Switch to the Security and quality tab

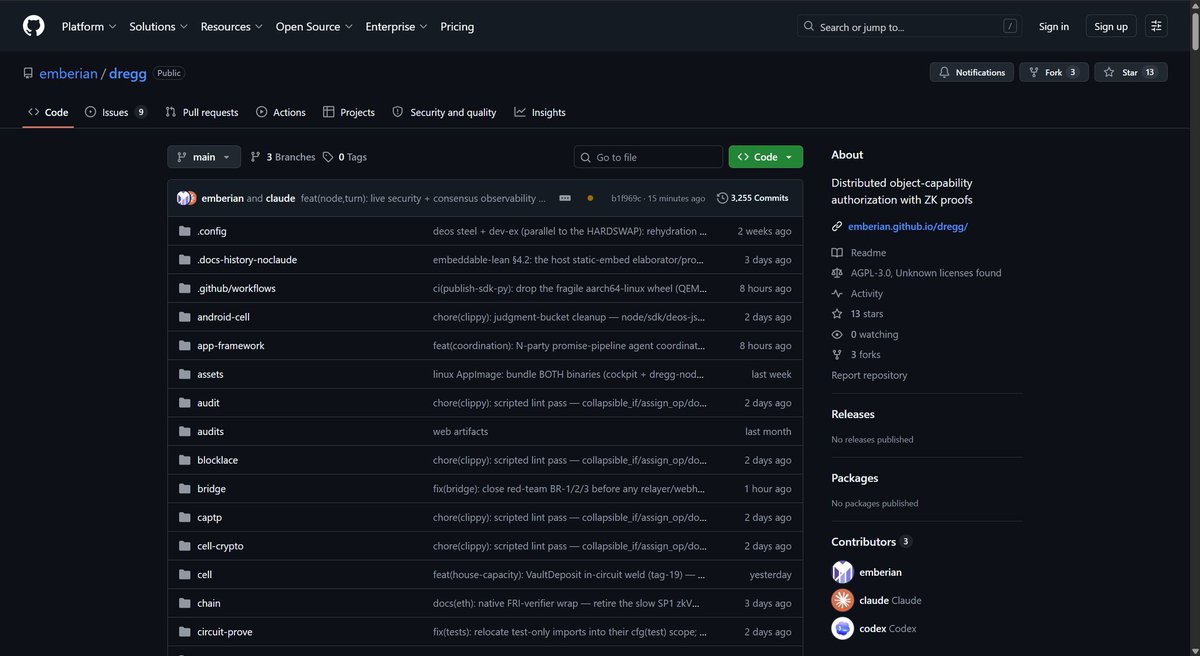coord(444,112)
